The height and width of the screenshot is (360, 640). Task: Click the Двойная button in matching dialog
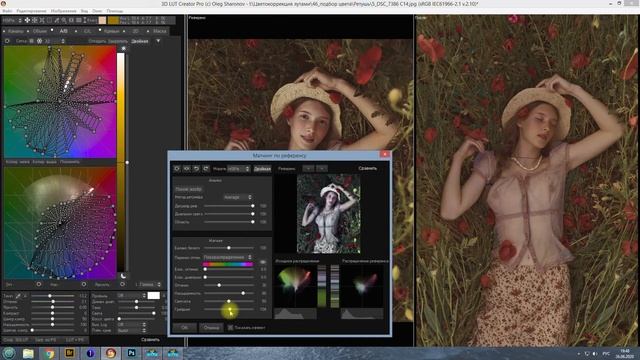(262, 169)
